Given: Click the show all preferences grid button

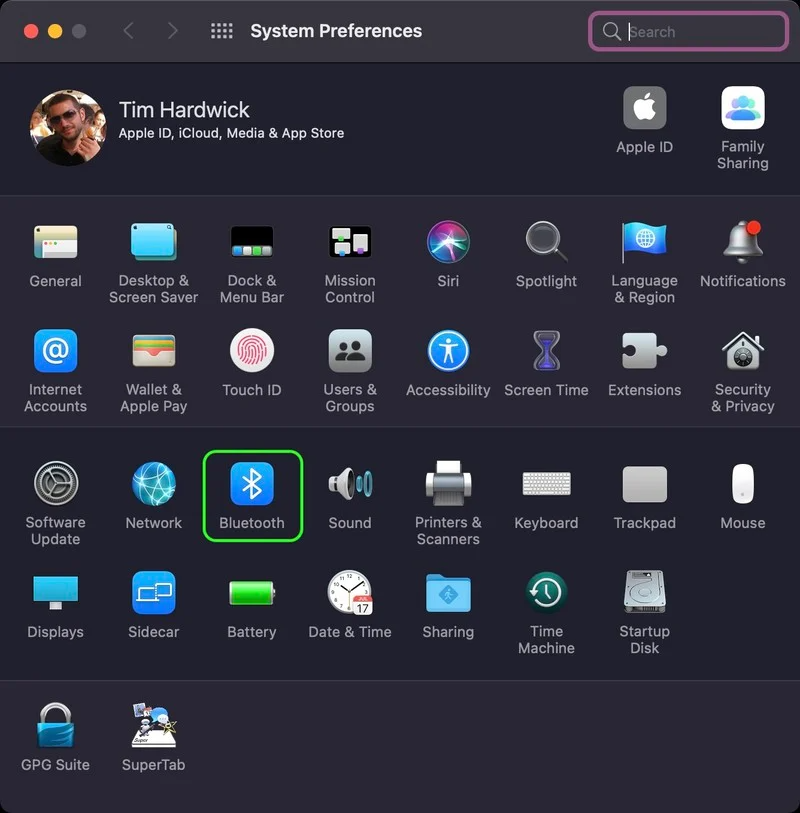Looking at the screenshot, I should 222,31.
